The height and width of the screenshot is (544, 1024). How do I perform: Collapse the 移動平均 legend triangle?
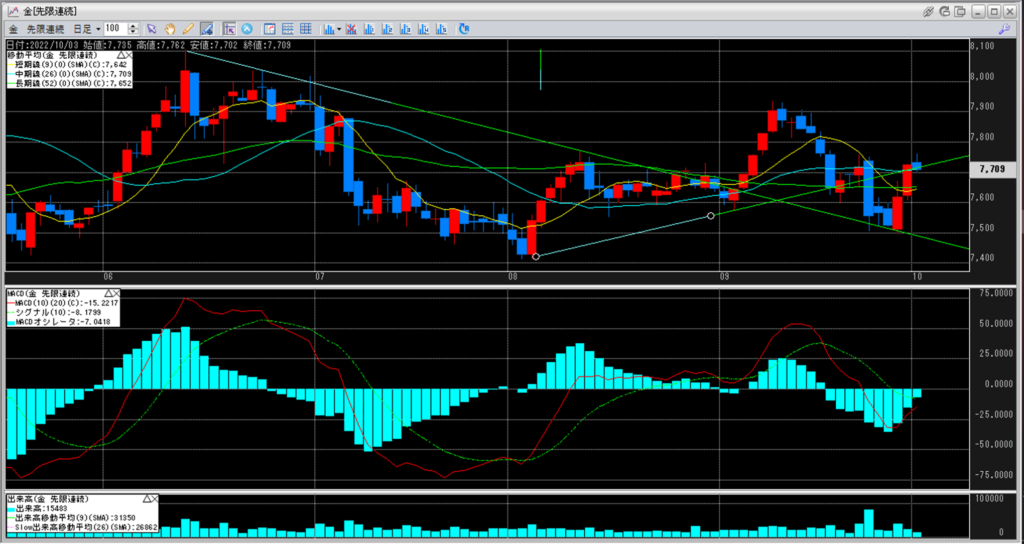121,56
